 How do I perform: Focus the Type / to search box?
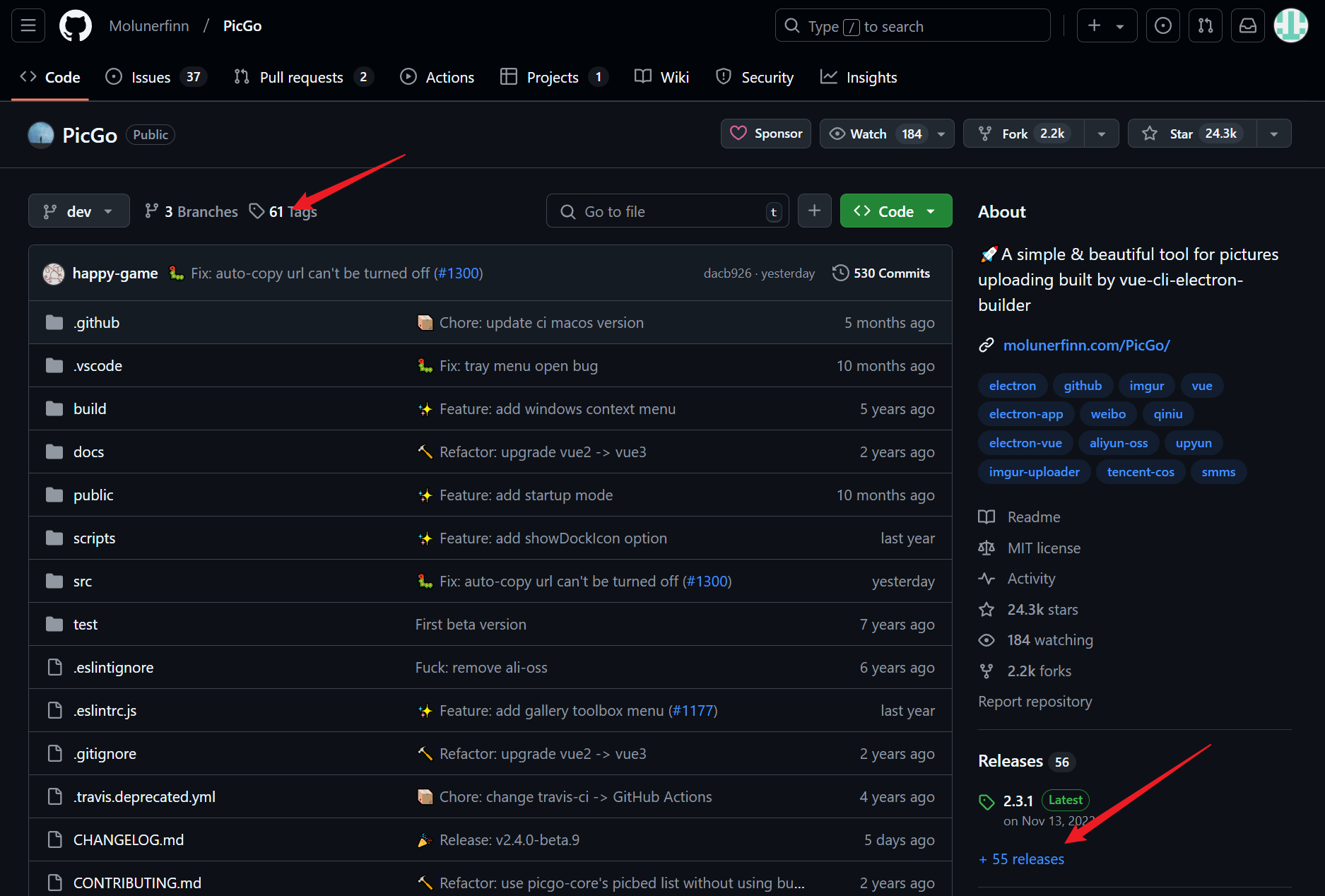[912, 26]
